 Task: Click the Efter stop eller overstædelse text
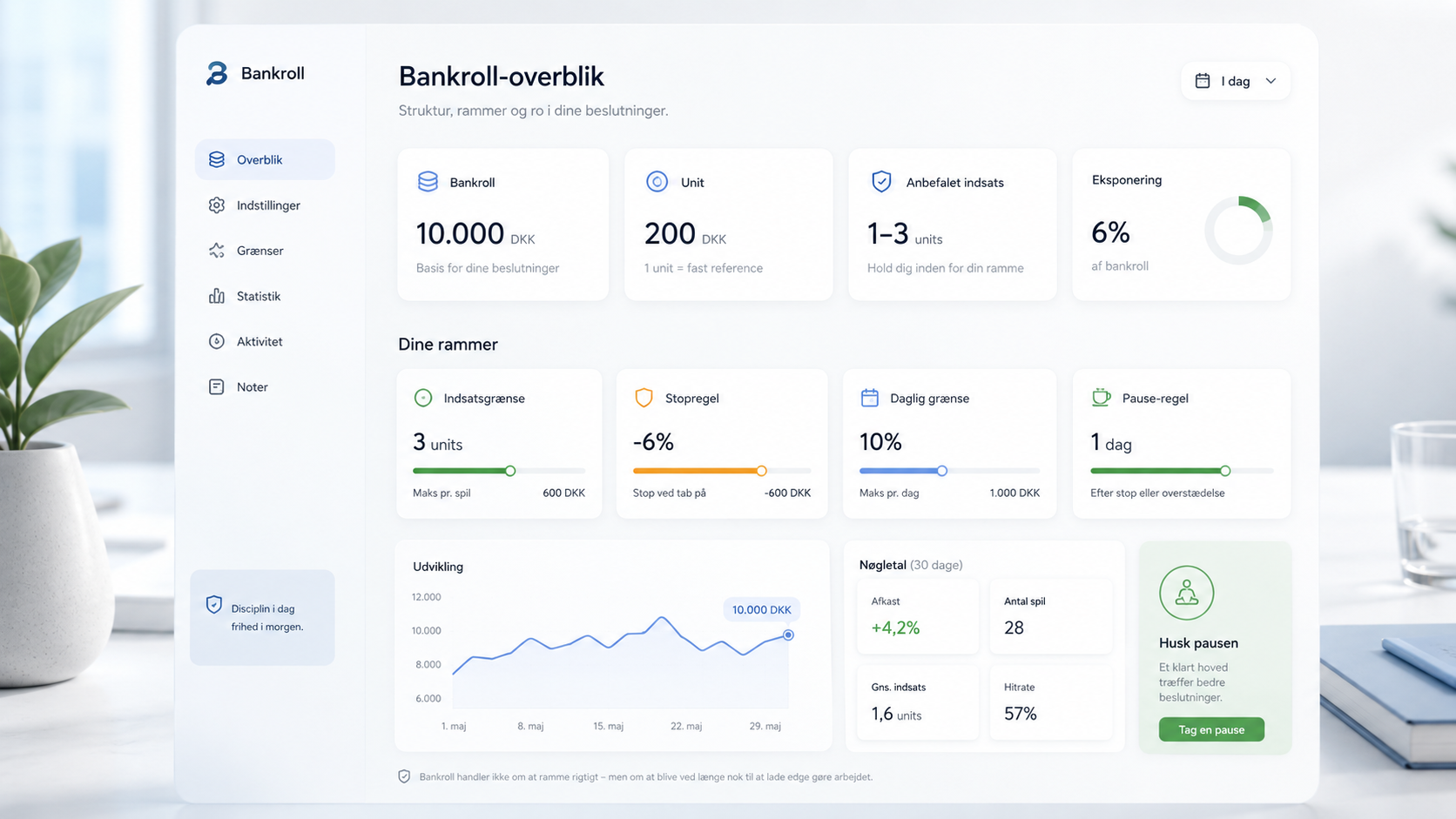(1157, 493)
